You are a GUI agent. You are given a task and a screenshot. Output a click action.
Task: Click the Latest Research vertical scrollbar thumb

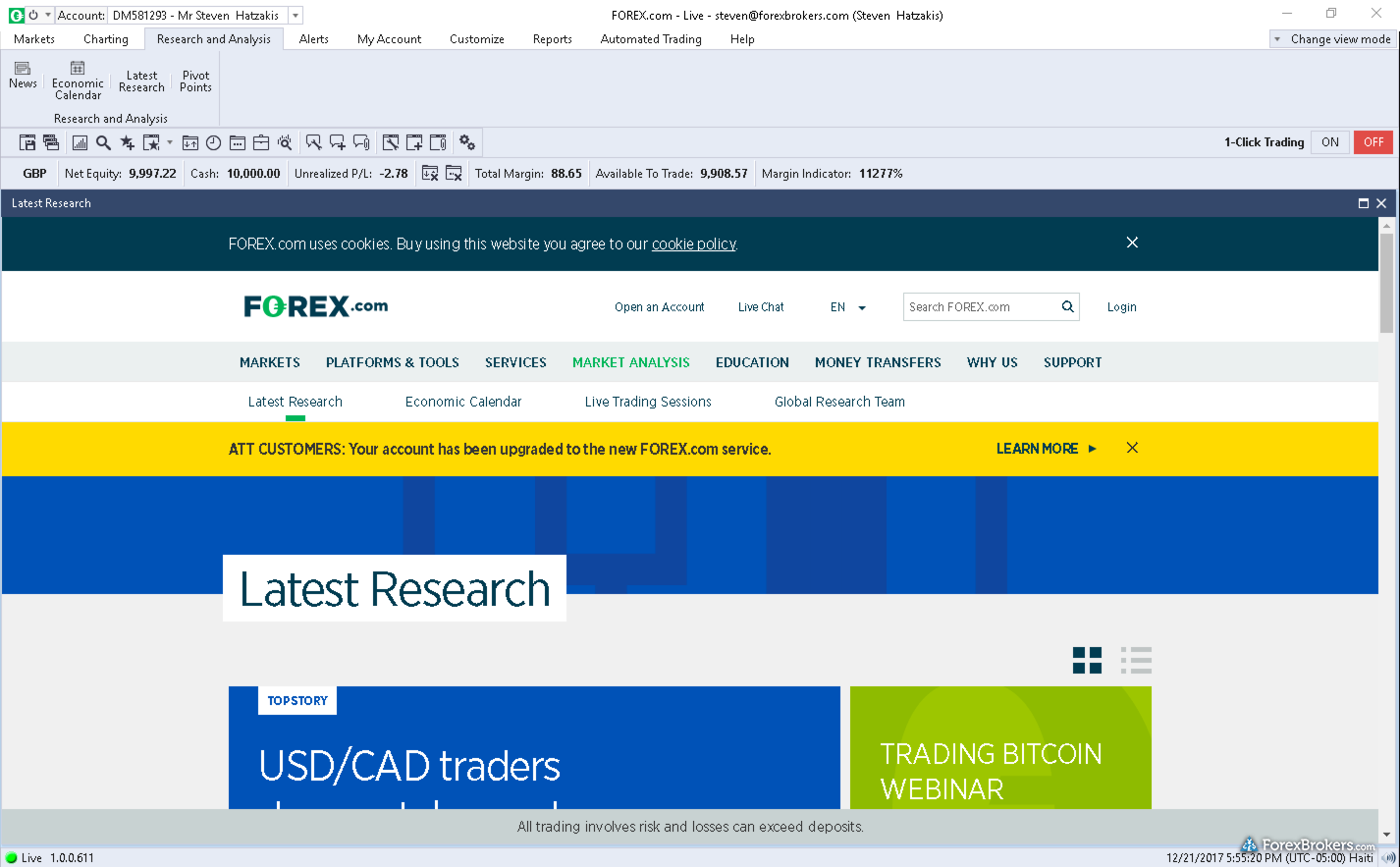pyautogui.click(x=1386, y=284)
